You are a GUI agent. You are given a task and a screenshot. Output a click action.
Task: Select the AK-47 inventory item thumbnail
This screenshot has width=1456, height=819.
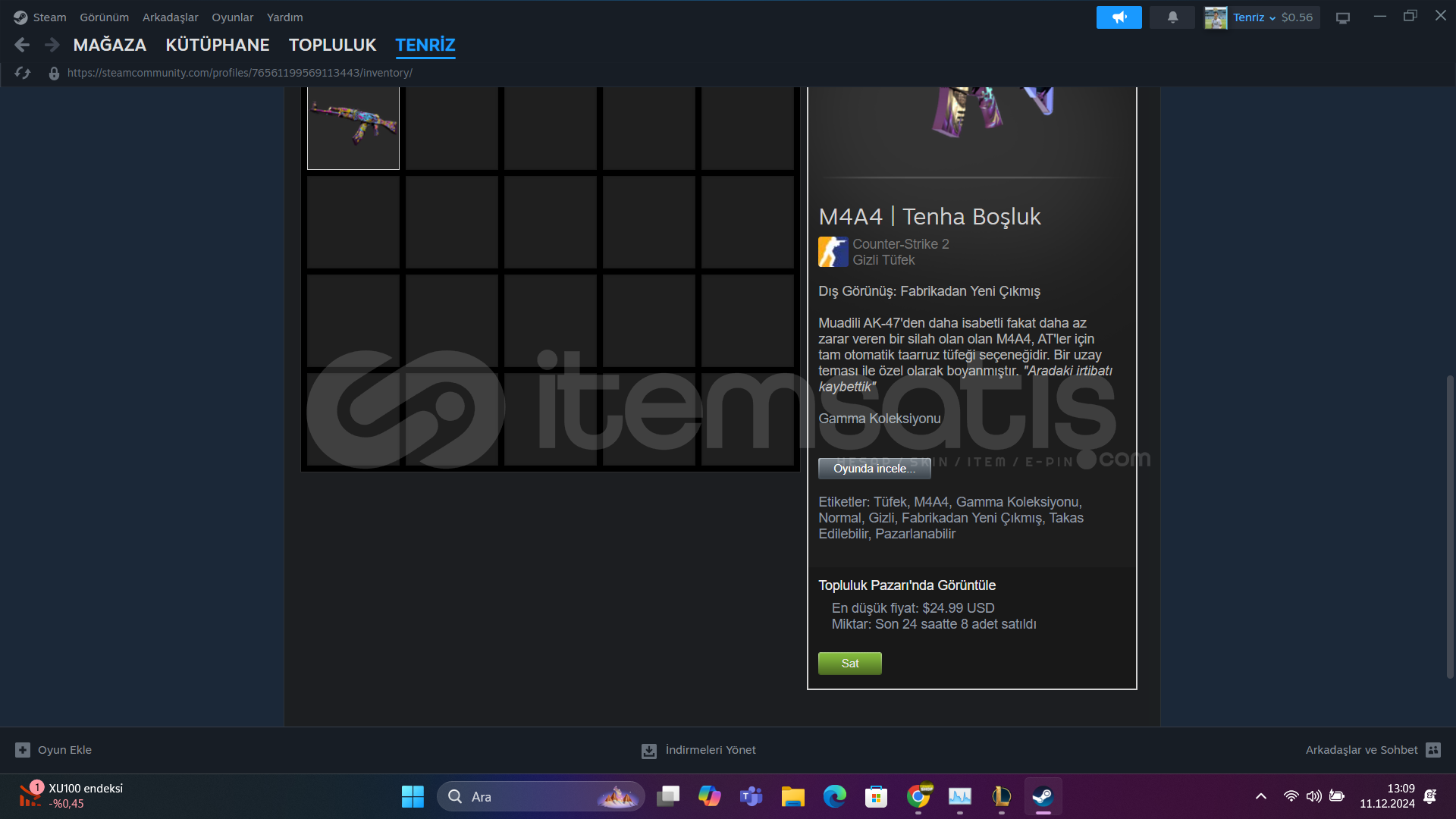coord(353,127)
